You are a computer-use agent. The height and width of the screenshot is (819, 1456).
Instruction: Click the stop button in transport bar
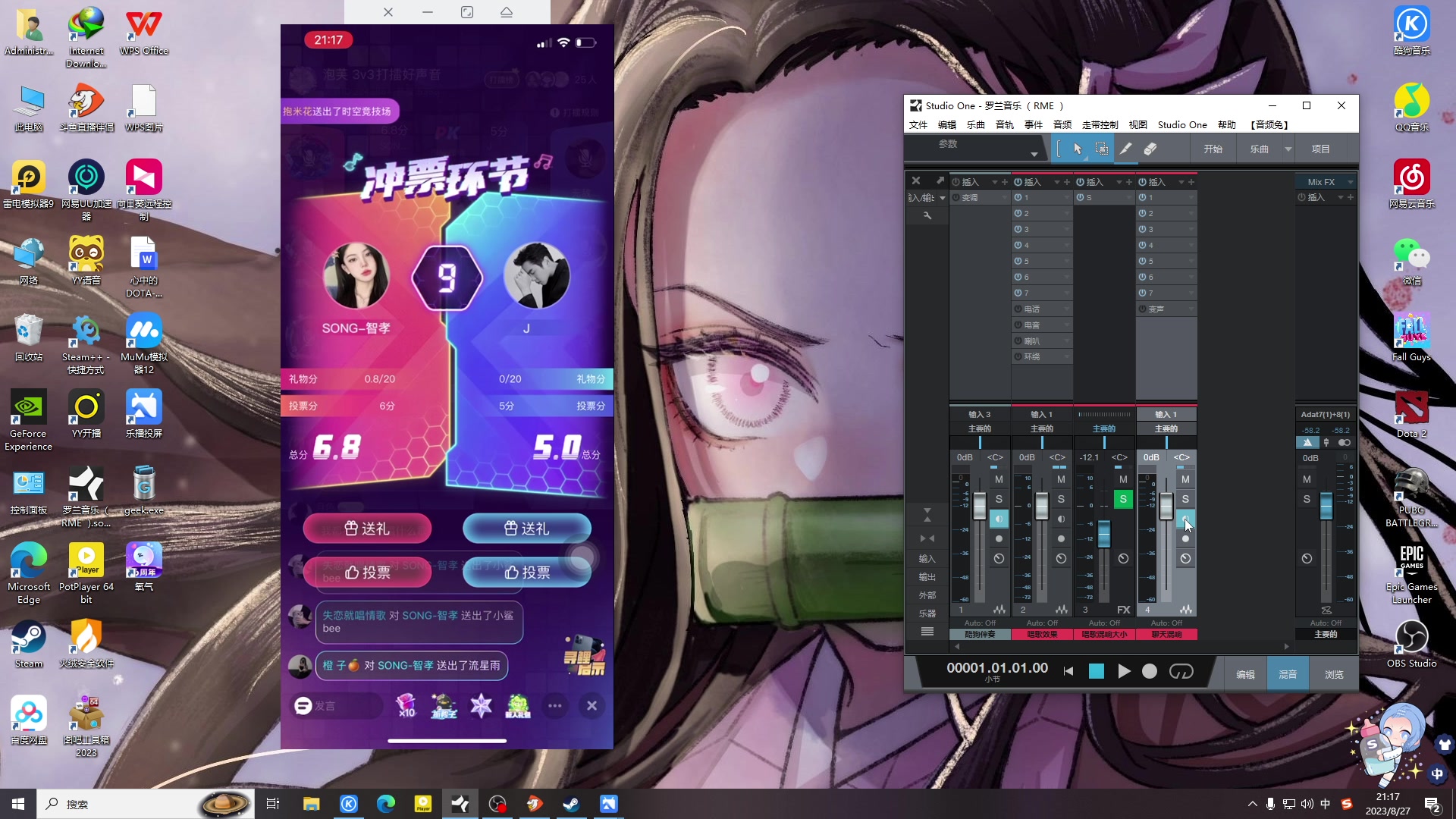(x=1097, y=671)
